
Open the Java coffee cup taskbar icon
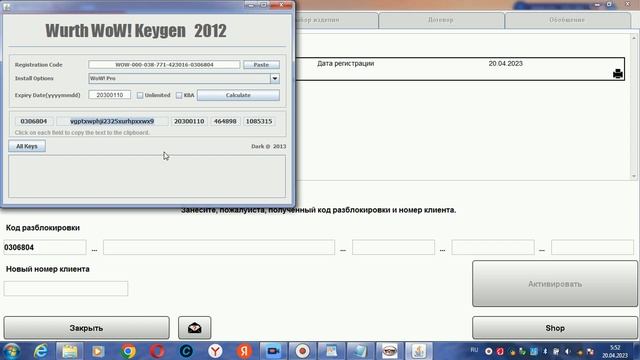click(x=419, y=351)
